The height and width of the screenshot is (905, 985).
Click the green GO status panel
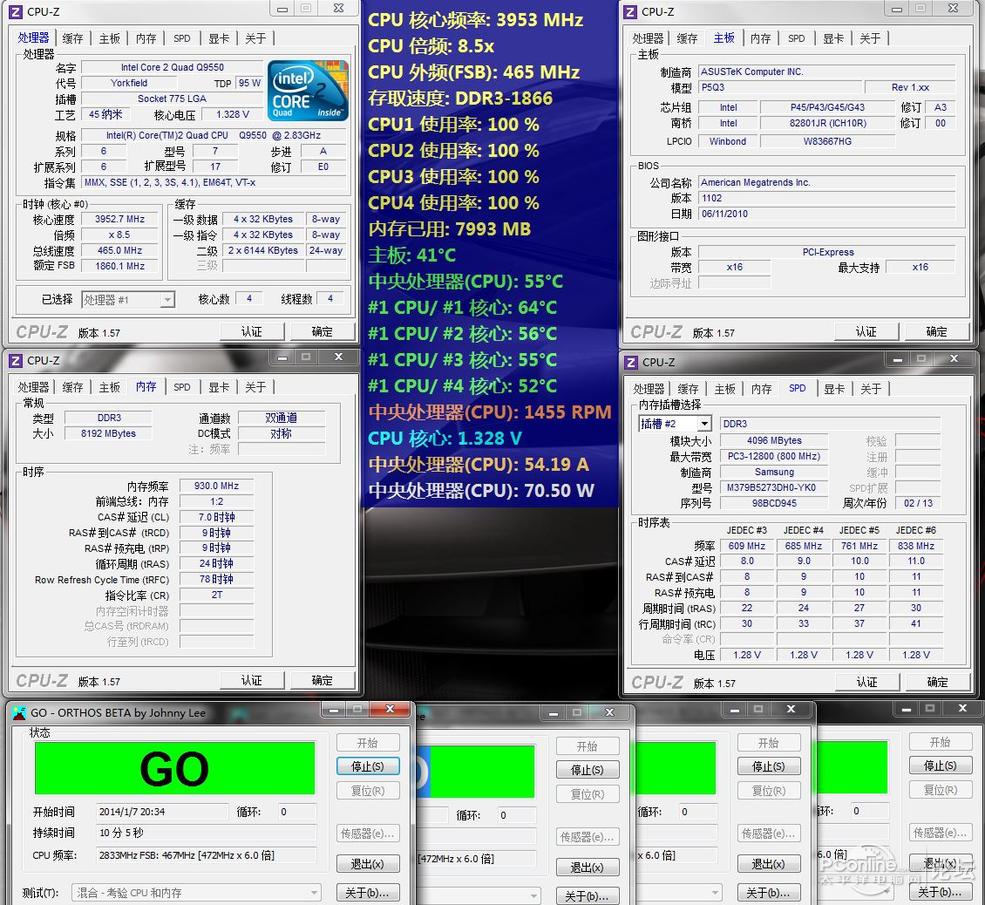175,768
